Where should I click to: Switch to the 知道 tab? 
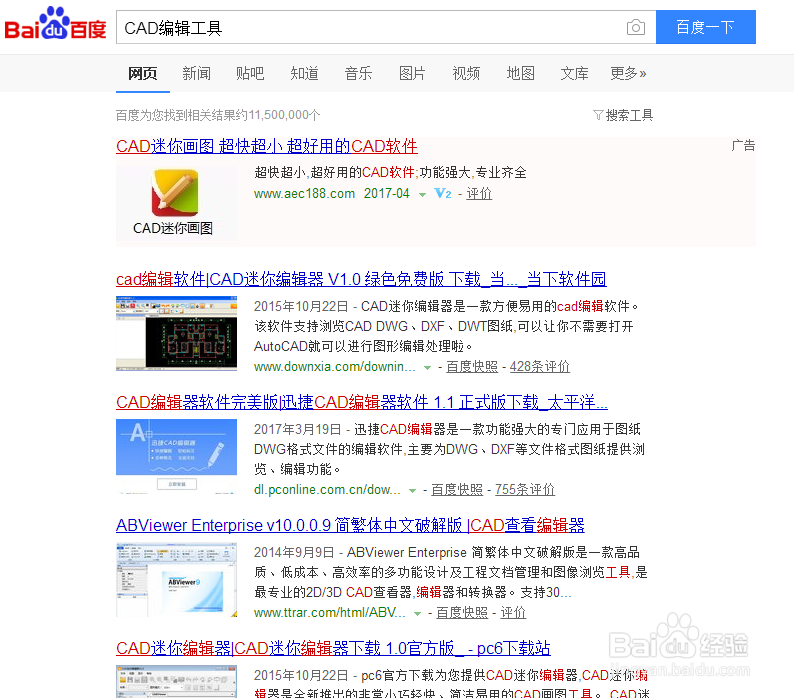point(304,73)
